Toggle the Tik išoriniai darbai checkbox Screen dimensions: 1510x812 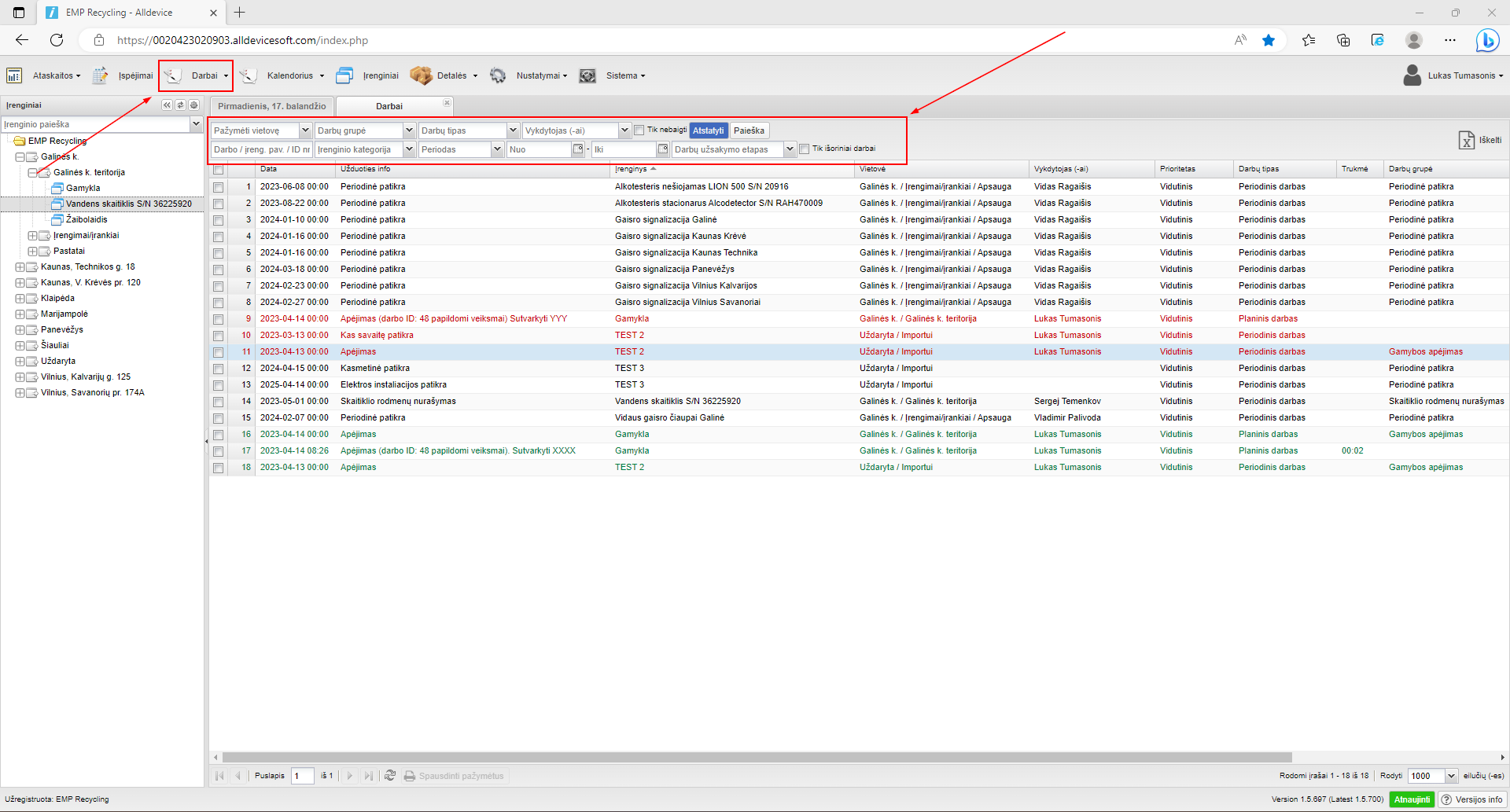tap(804, 149)
